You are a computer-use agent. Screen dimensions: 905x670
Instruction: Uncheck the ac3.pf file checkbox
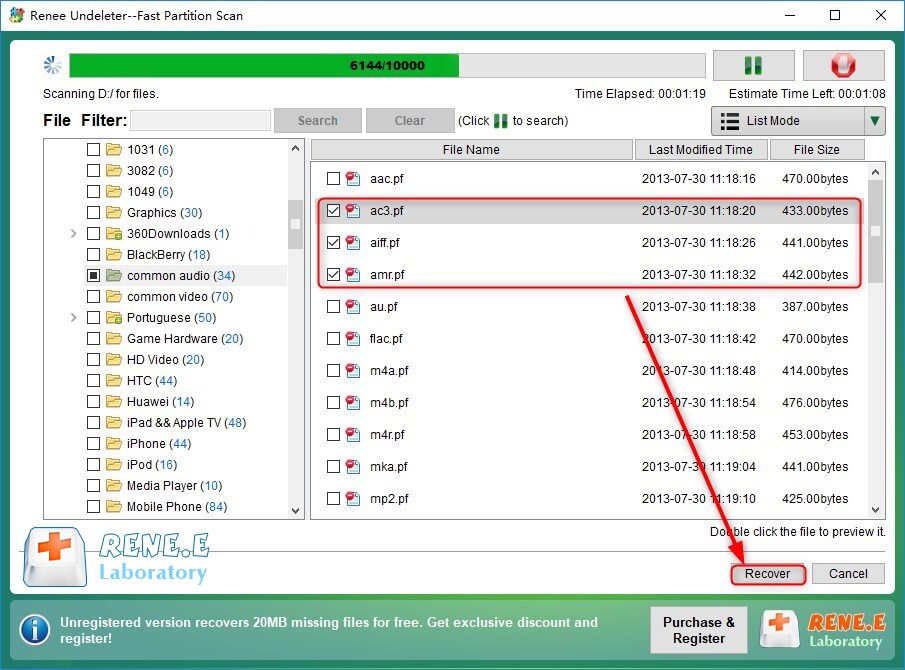[x=333, y=211]
